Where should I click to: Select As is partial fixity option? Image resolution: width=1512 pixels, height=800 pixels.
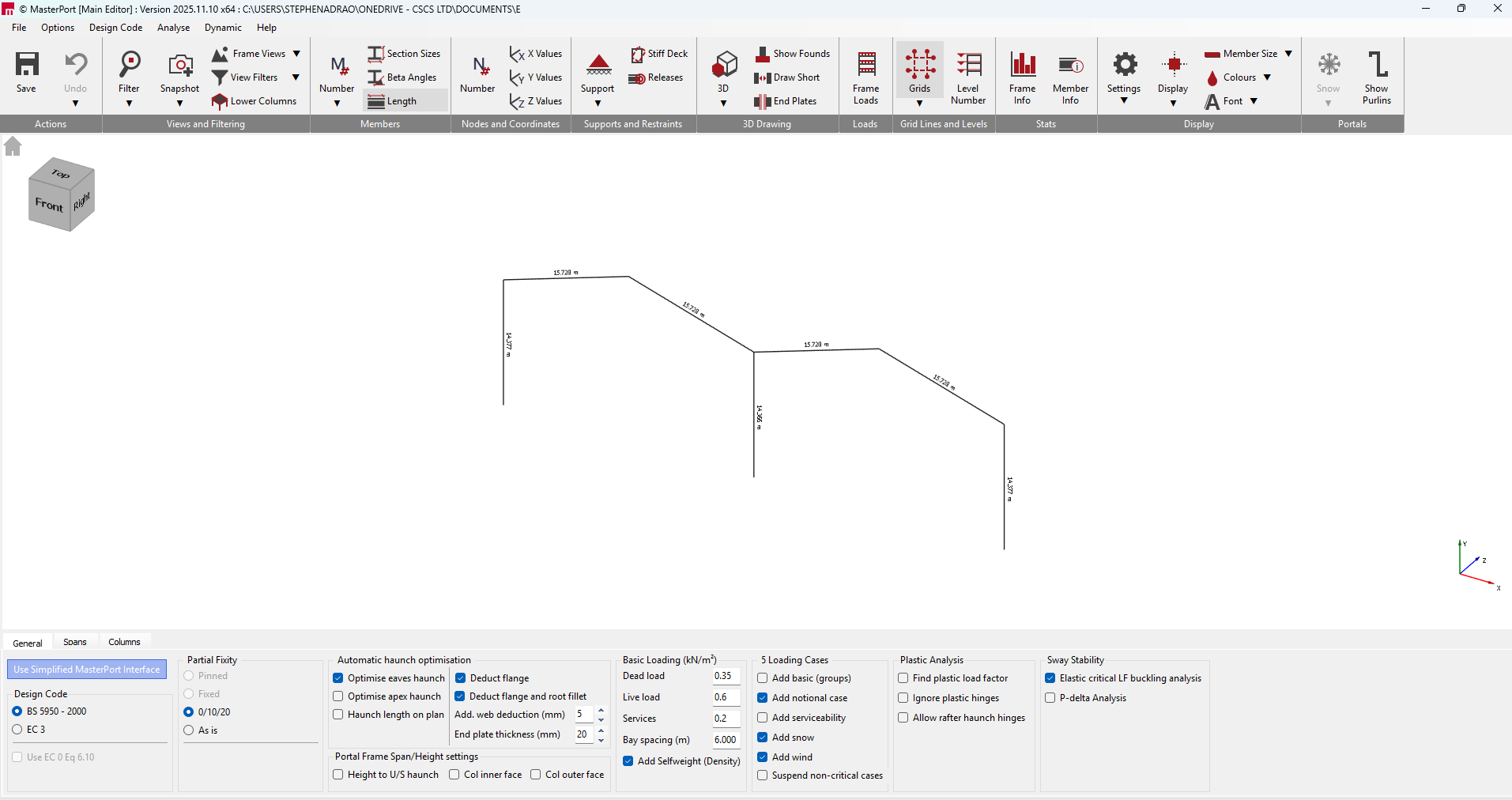[x=189, y=730]
